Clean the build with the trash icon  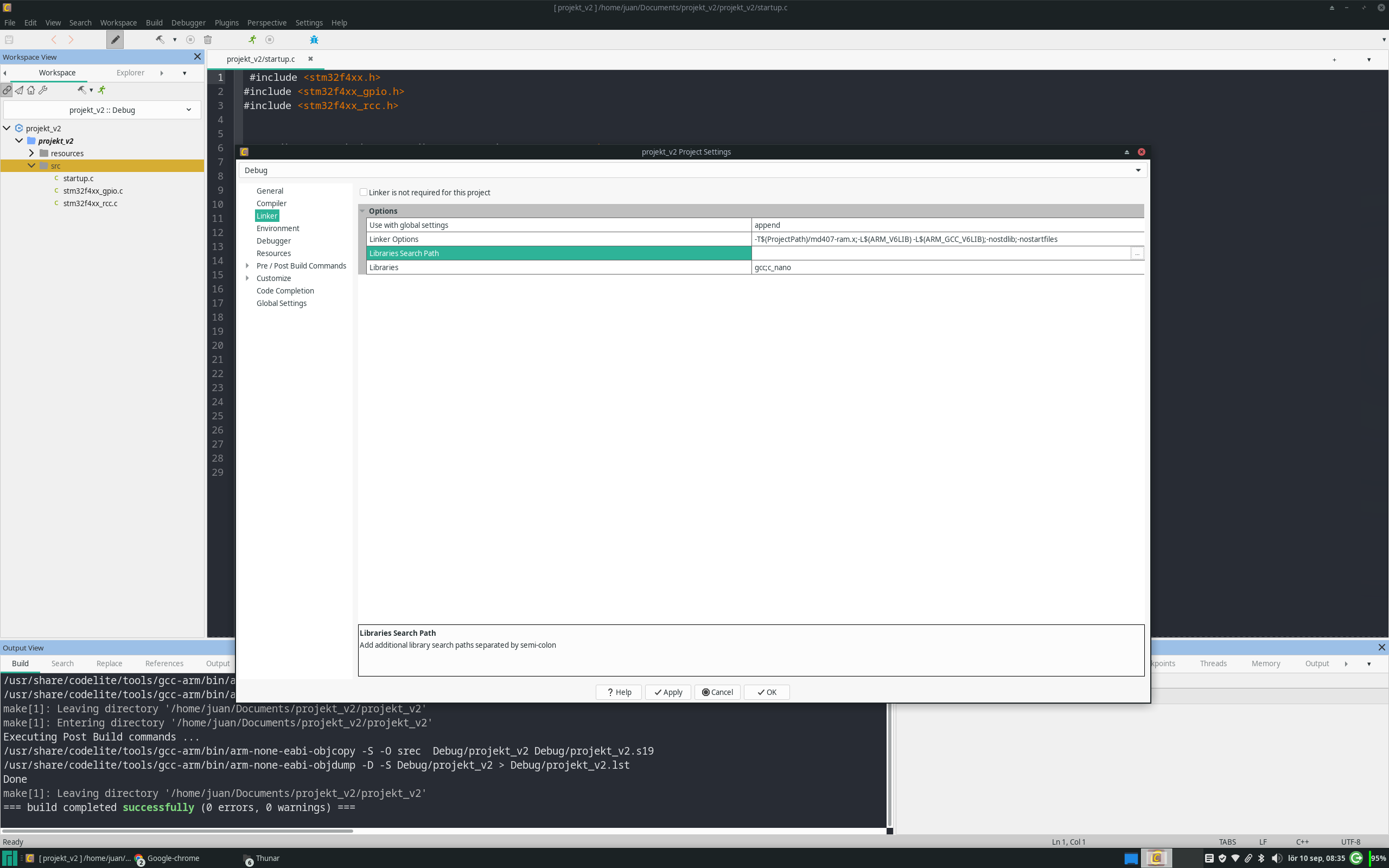208,40
